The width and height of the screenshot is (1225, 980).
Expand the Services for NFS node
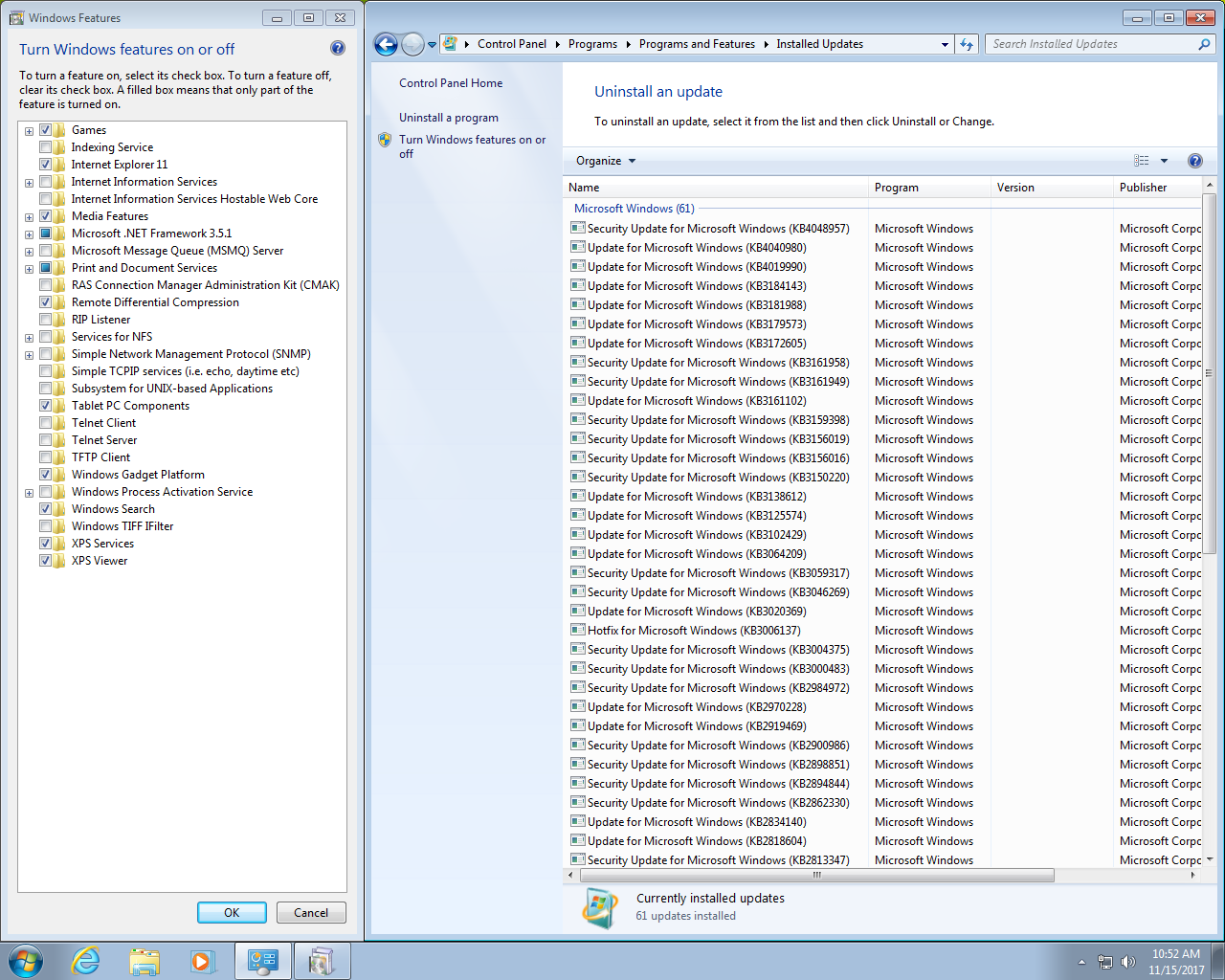(29, 338)
